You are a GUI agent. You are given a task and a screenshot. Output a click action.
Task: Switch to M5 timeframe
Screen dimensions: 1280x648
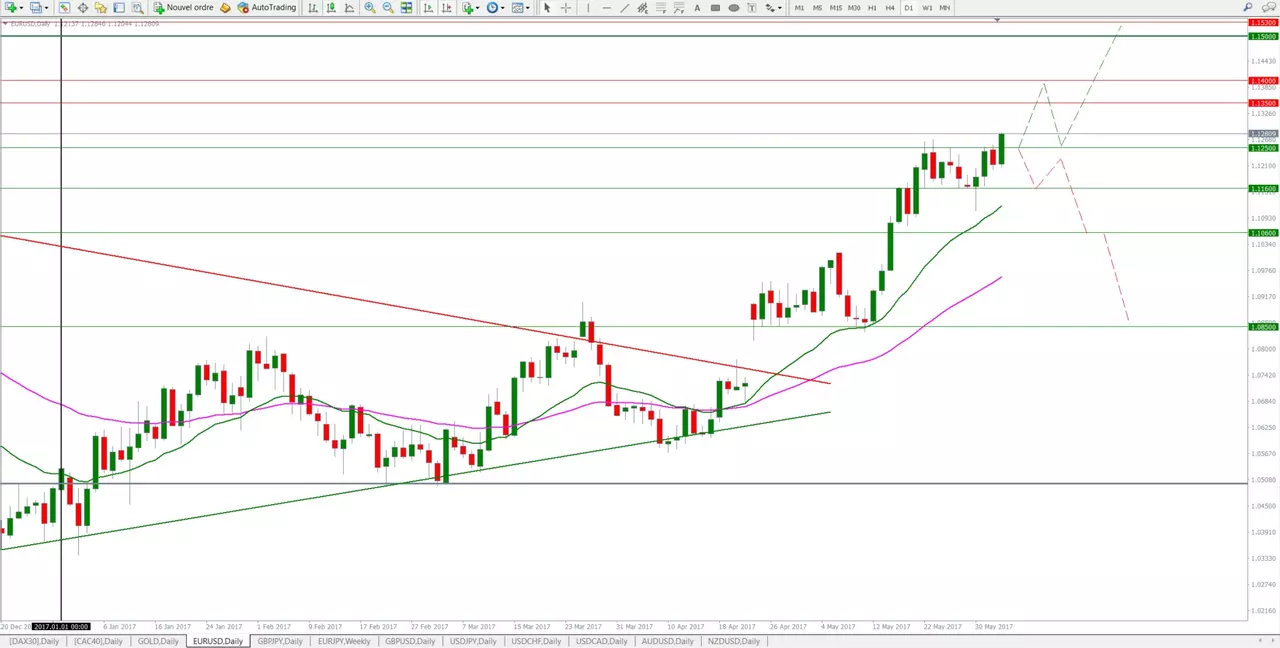tap(817, 7)
